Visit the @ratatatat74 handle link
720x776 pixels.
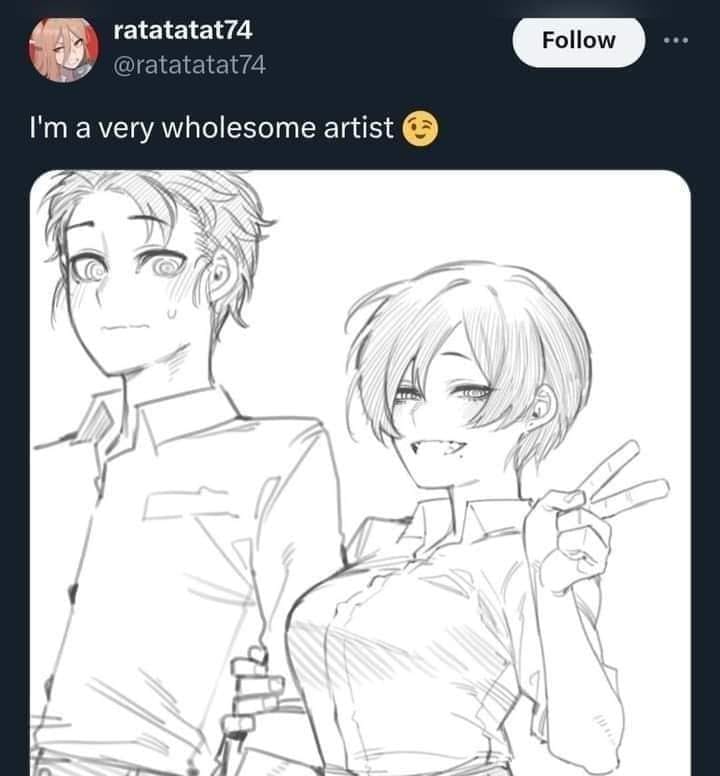pyautogui.click(x=190, y=65)
